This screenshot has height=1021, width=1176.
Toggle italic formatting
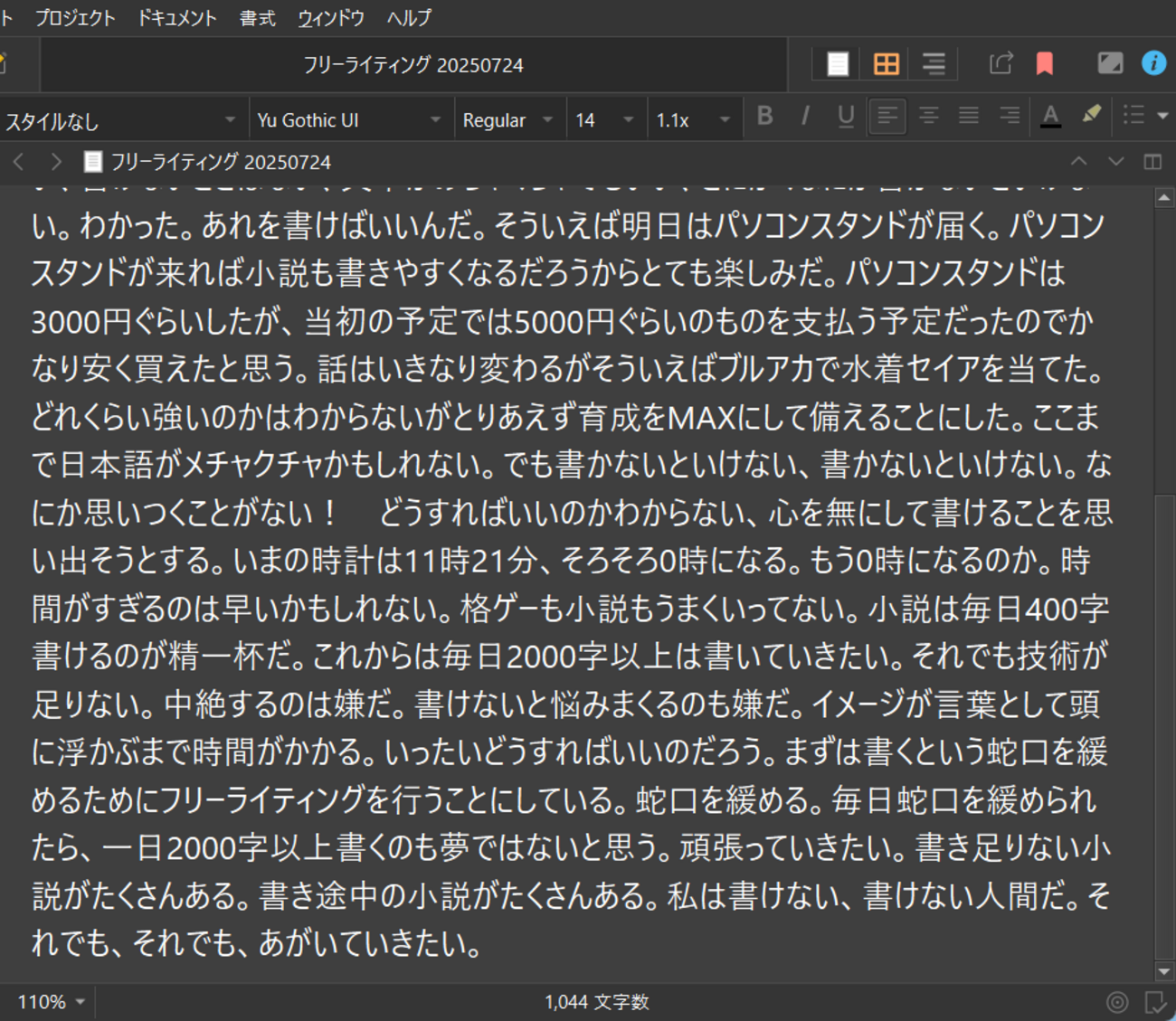[804, 116]
